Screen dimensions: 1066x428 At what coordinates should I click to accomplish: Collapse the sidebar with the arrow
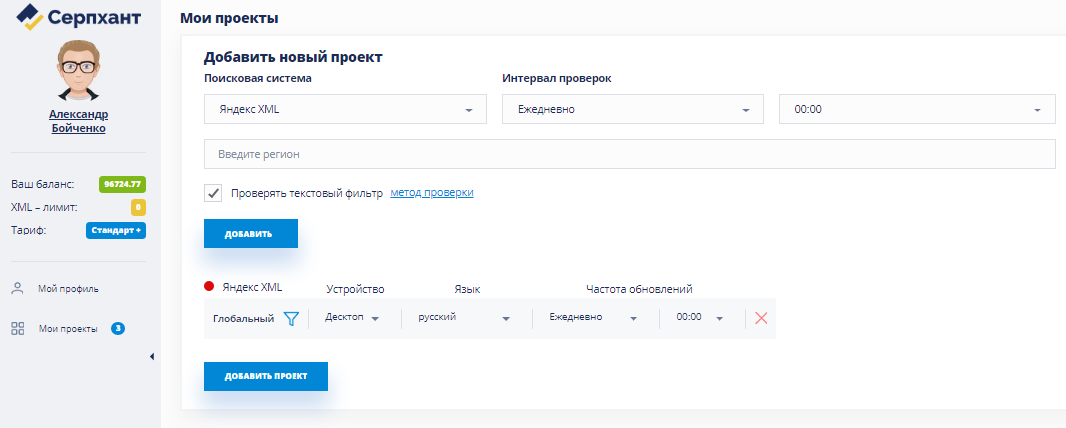[151, 356]
